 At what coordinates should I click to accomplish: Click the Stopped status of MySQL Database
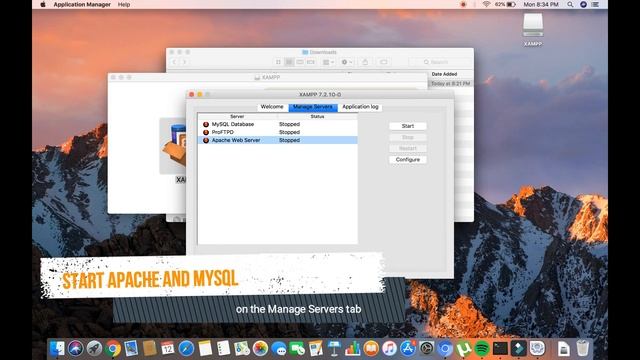(289, 124)
